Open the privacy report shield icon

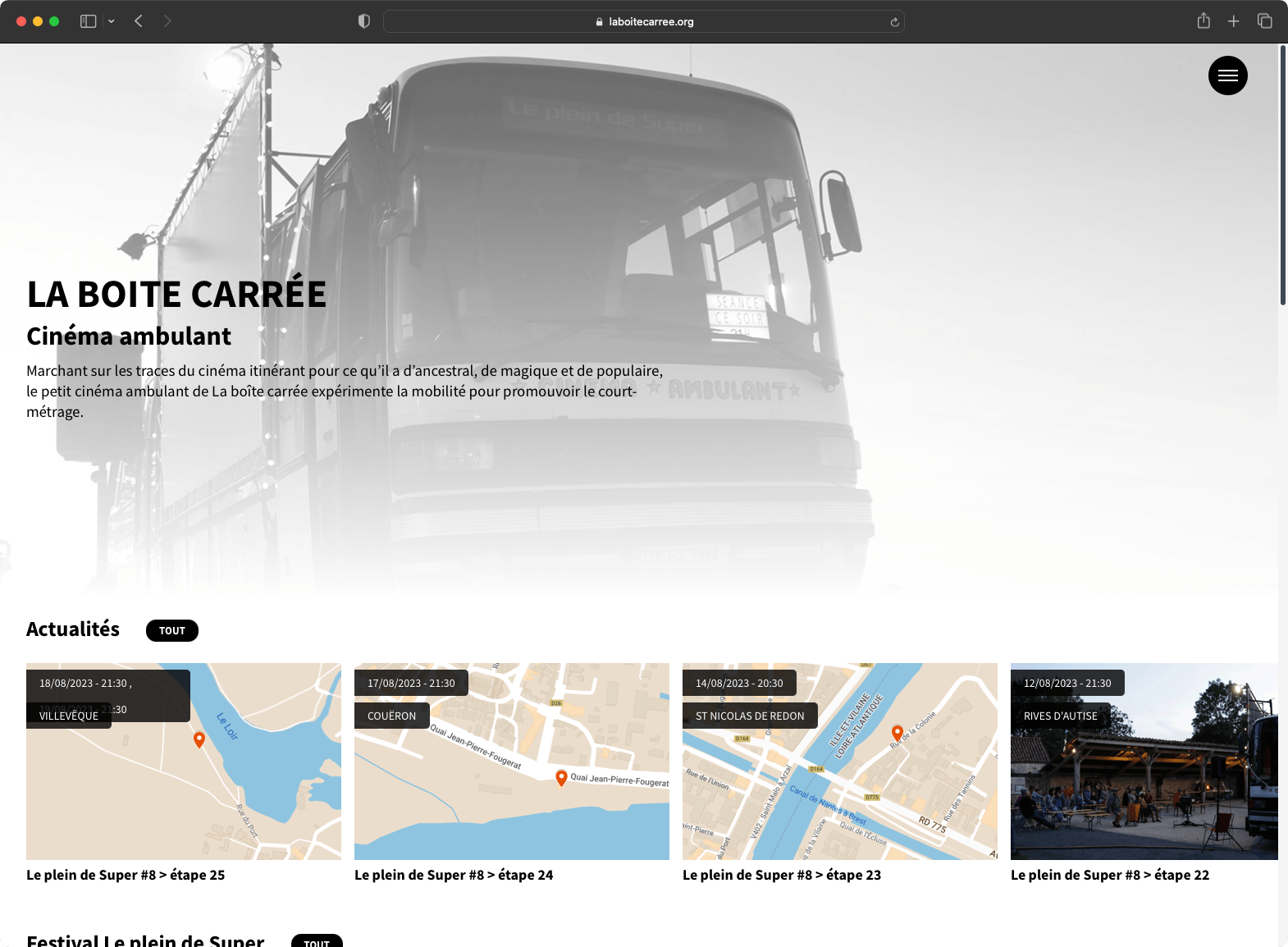pos(364,21)
